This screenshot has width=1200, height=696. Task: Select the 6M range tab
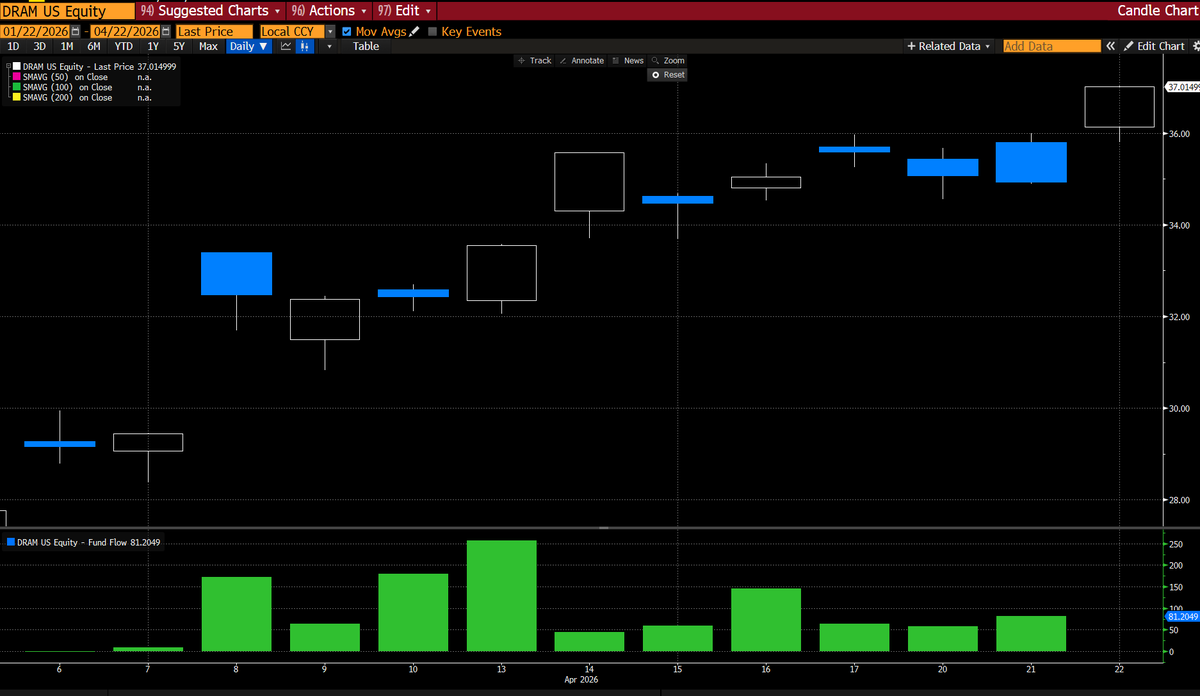(94, 46)
